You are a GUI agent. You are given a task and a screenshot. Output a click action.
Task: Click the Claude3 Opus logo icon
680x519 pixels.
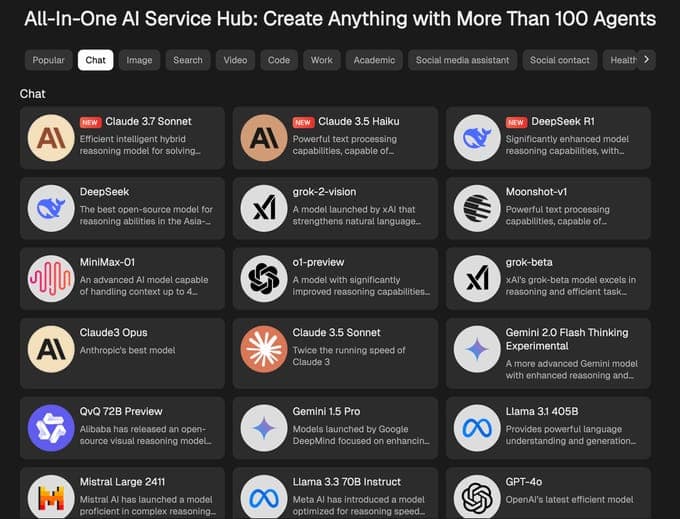pos(51,349)
